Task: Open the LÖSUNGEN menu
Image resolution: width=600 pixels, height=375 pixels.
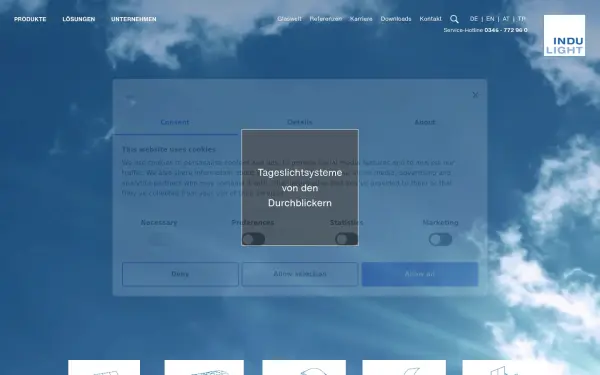Action: (x=79, y=19)
